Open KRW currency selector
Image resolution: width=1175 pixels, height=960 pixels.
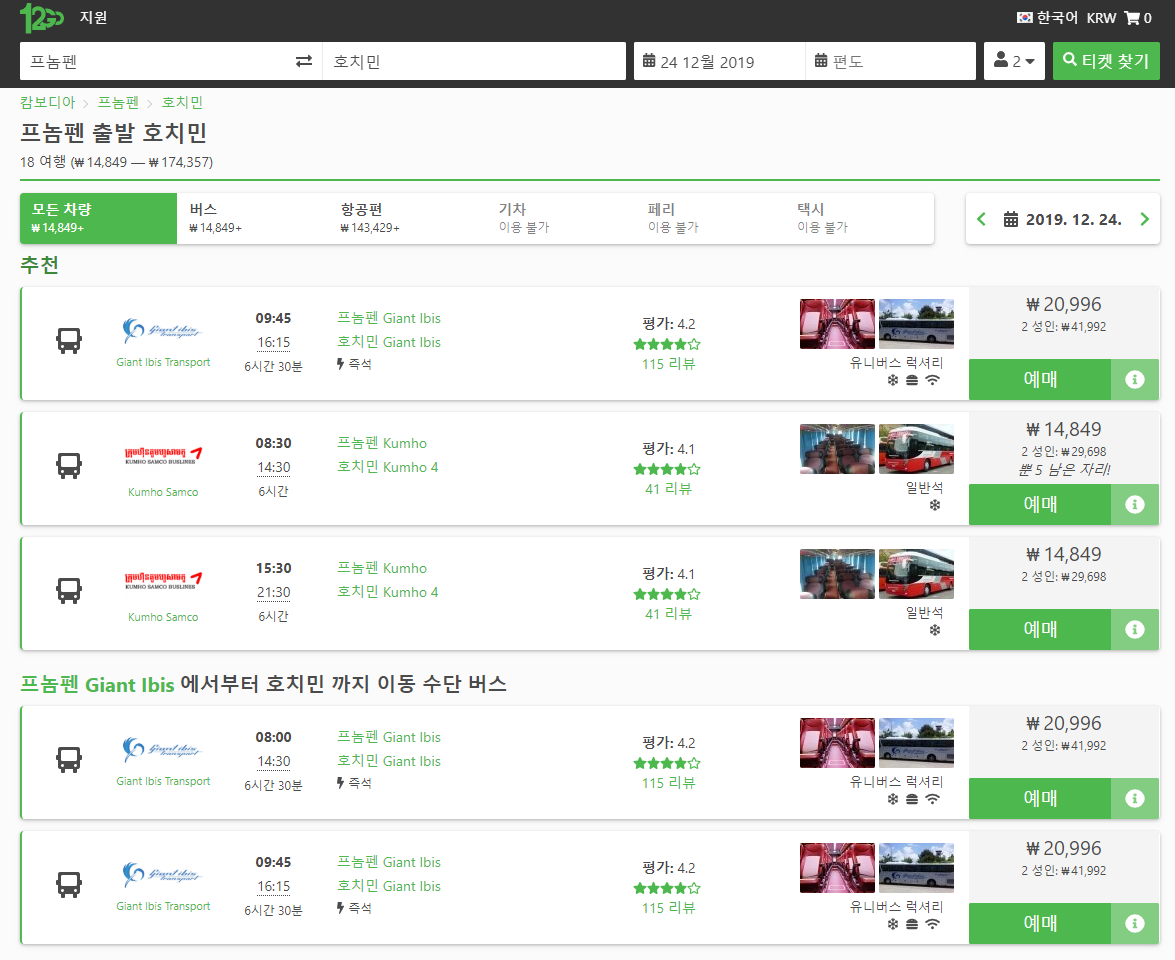[x=1101, y=18]
